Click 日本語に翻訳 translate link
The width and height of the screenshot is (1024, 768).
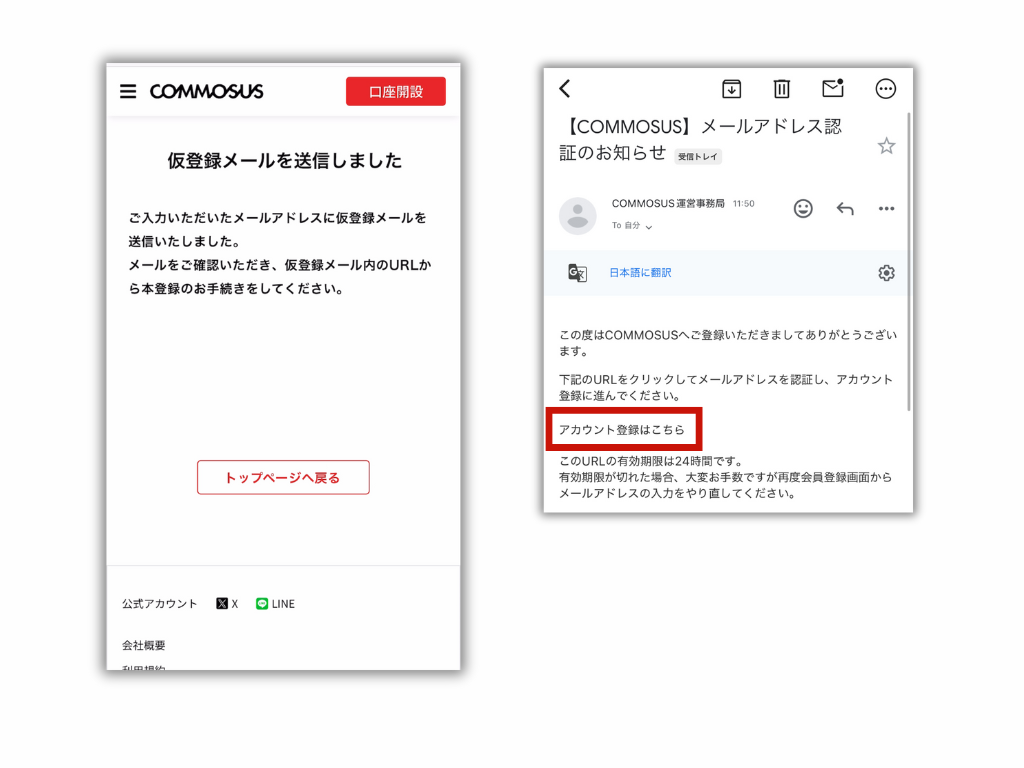point(640,272)
